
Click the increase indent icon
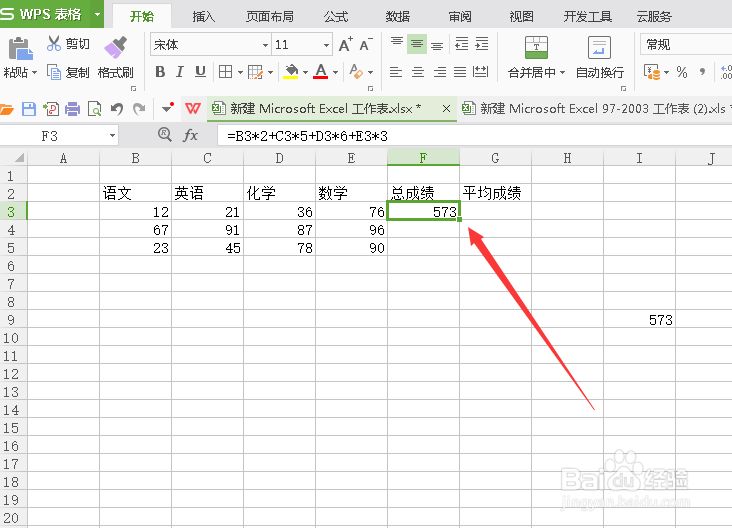coord(482,44)
